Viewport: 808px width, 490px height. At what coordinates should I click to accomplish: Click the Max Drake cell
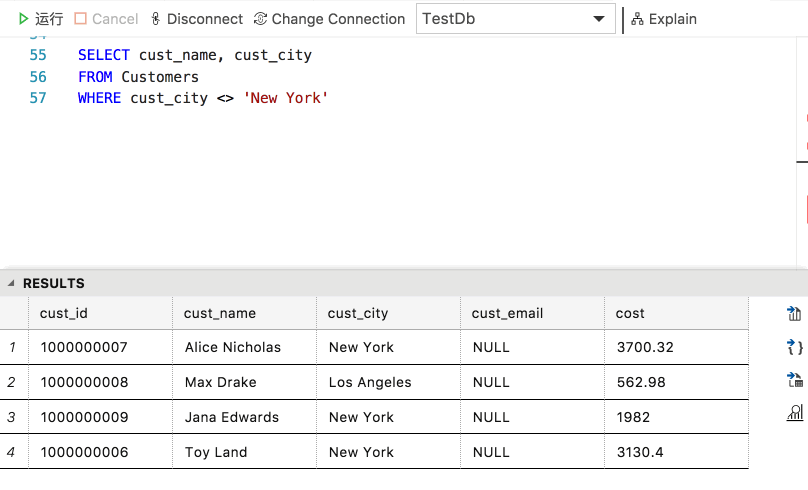[x=244, y=382]
